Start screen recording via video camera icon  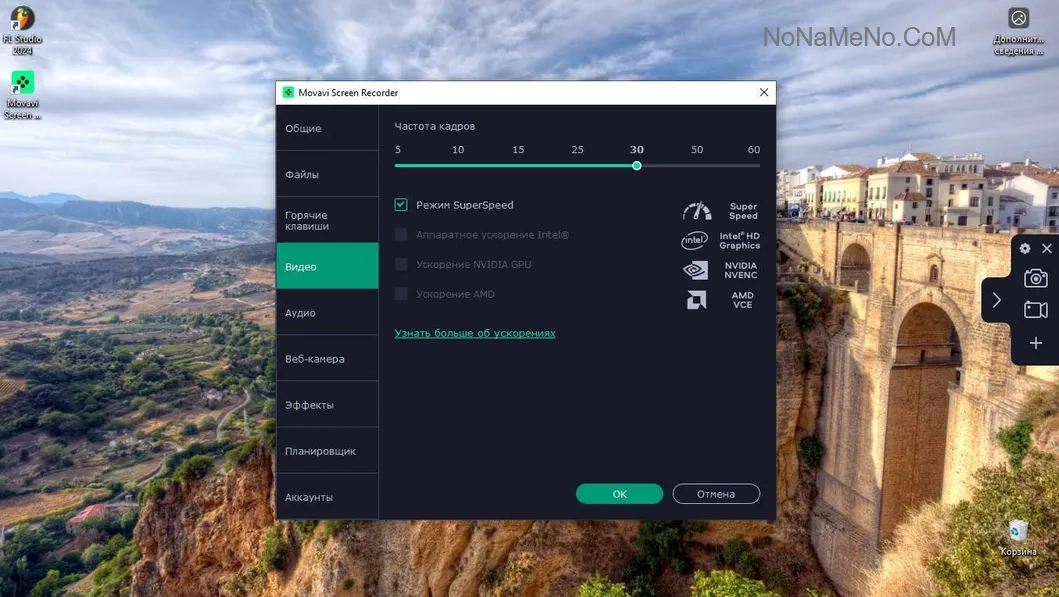[x=1035, y=310]
